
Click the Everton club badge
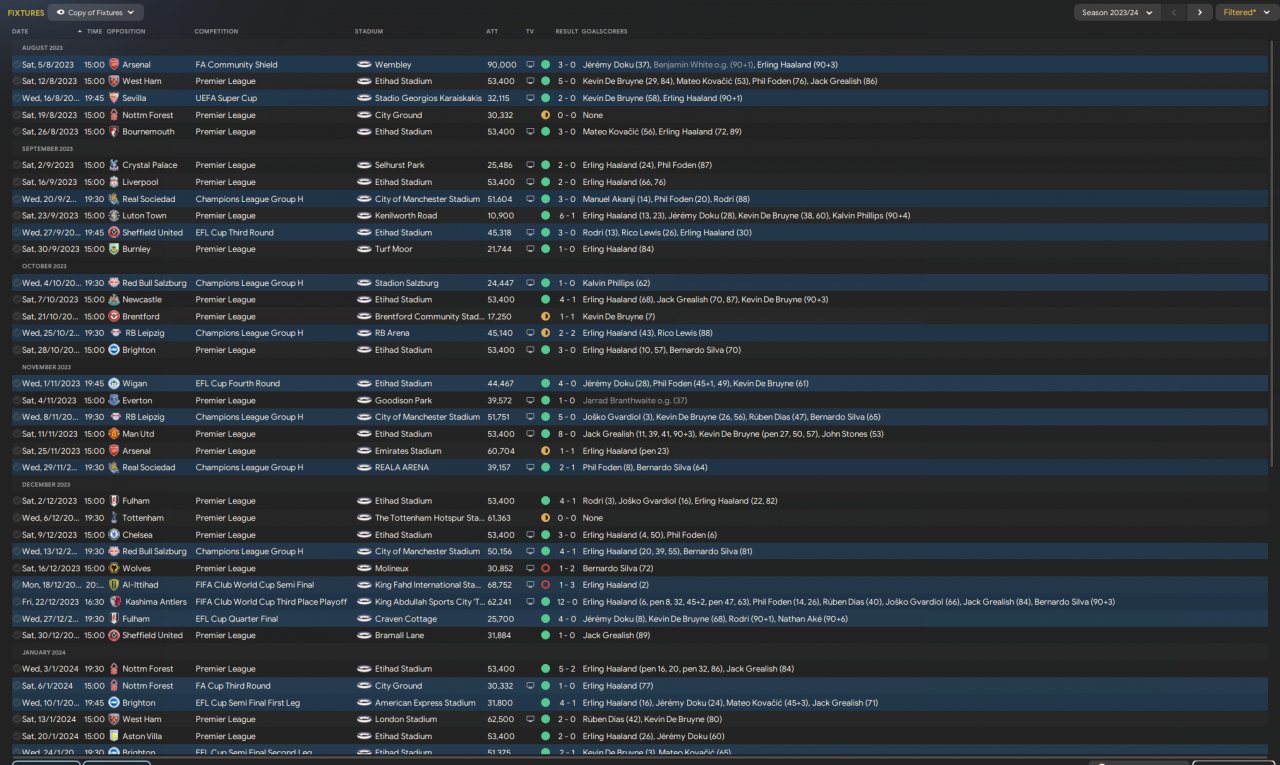(x=114, y=400)
